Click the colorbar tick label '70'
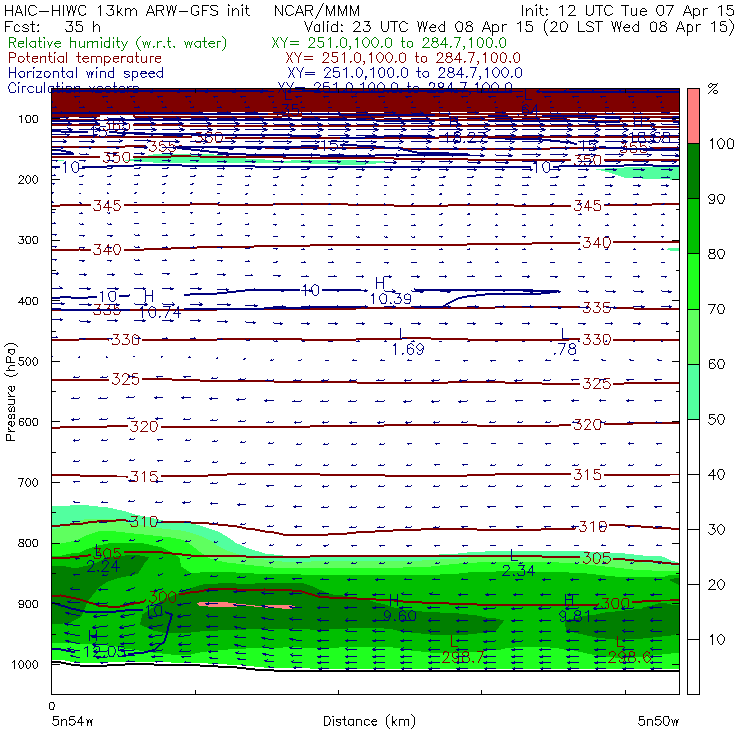 [716, 309]
